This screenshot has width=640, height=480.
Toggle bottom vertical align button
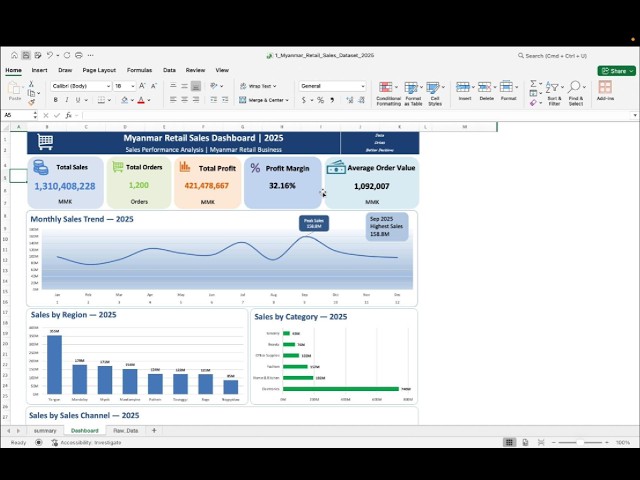click(x=196, y=86)
